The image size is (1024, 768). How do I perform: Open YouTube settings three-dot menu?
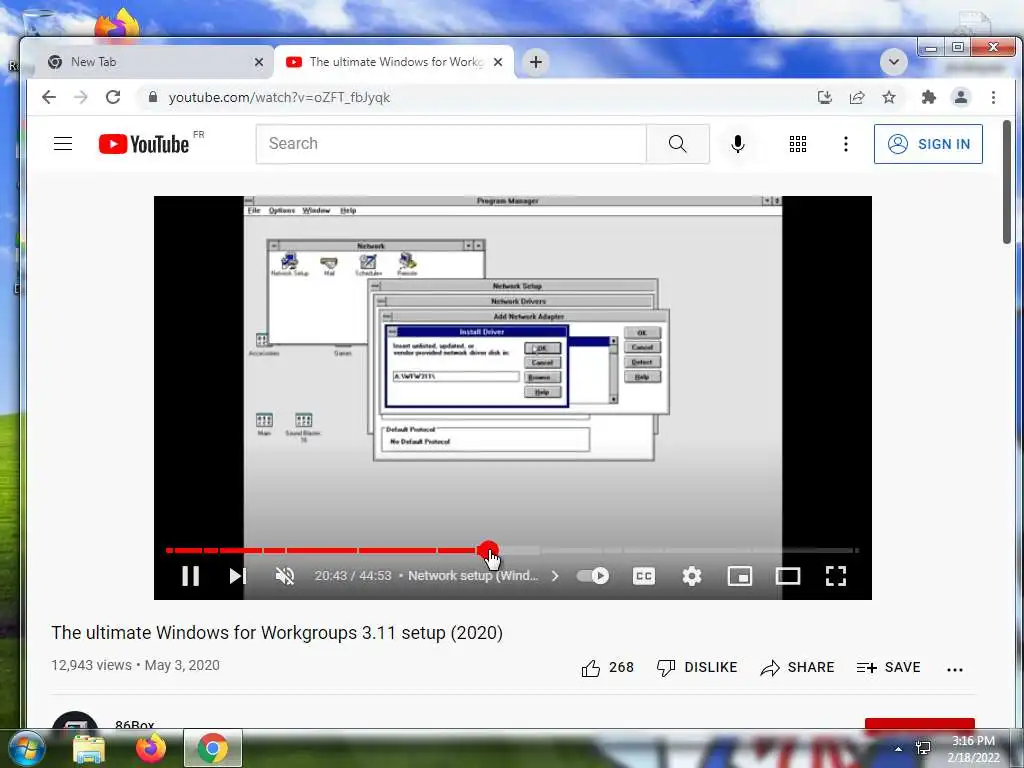pos(846,144)
